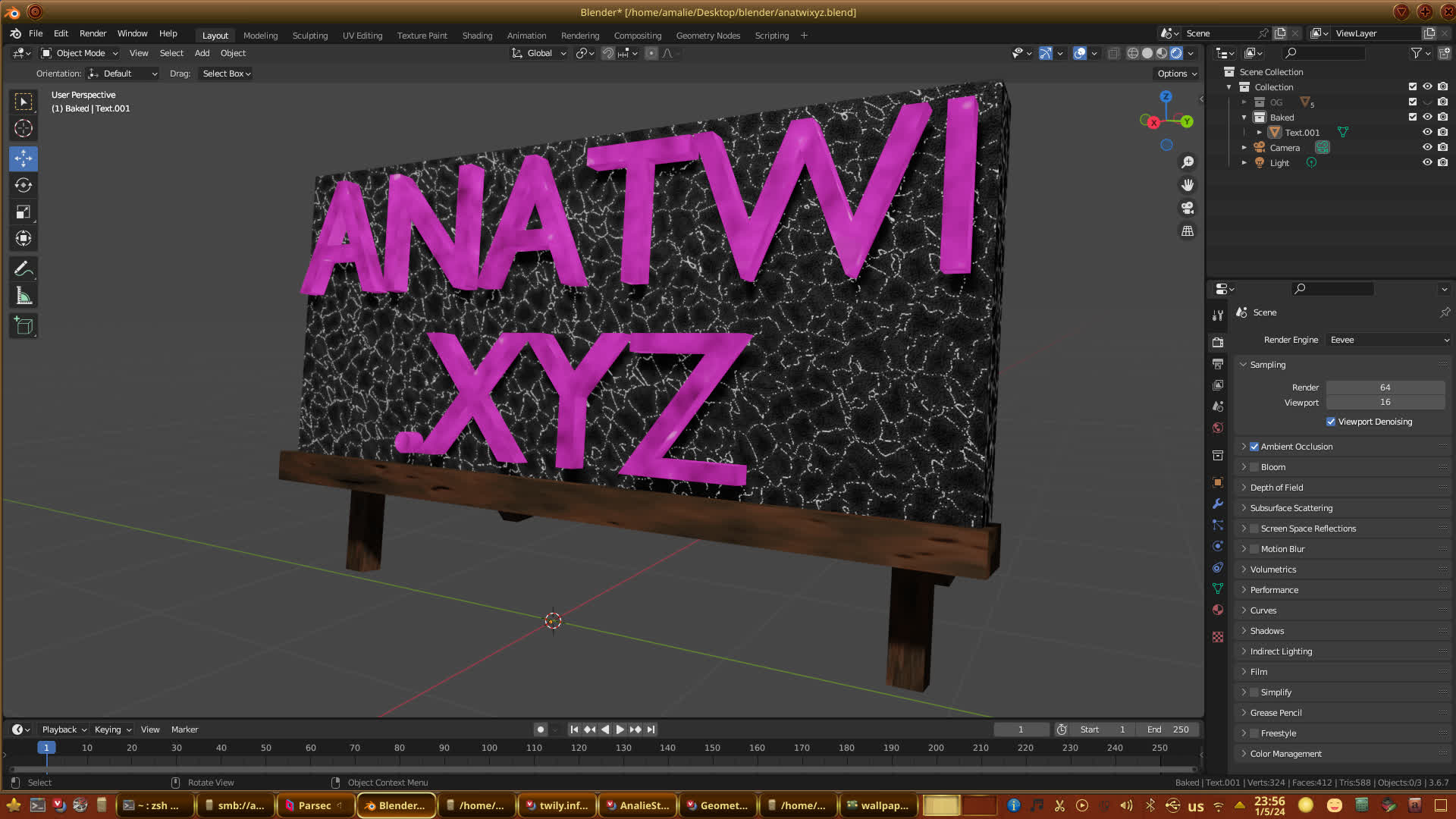This screenshot has height=819, width=1456.
Task: Switch to the Shading workspace tab
Action: [x=477, y=36]
